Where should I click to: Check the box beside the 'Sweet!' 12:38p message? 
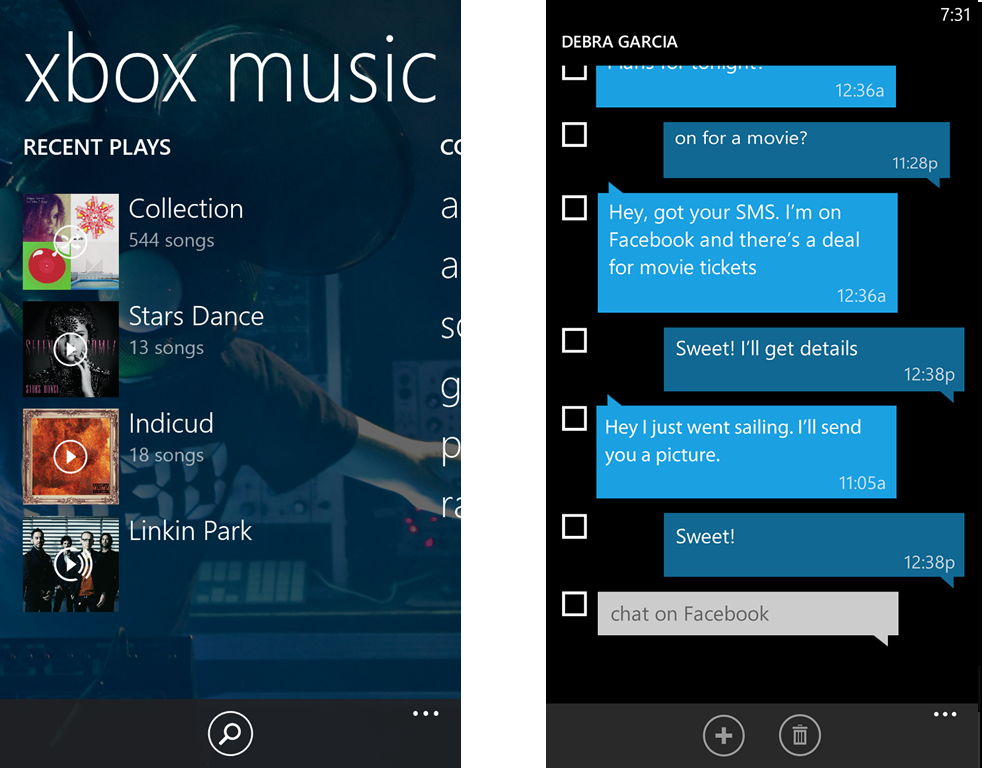[574, 526]
